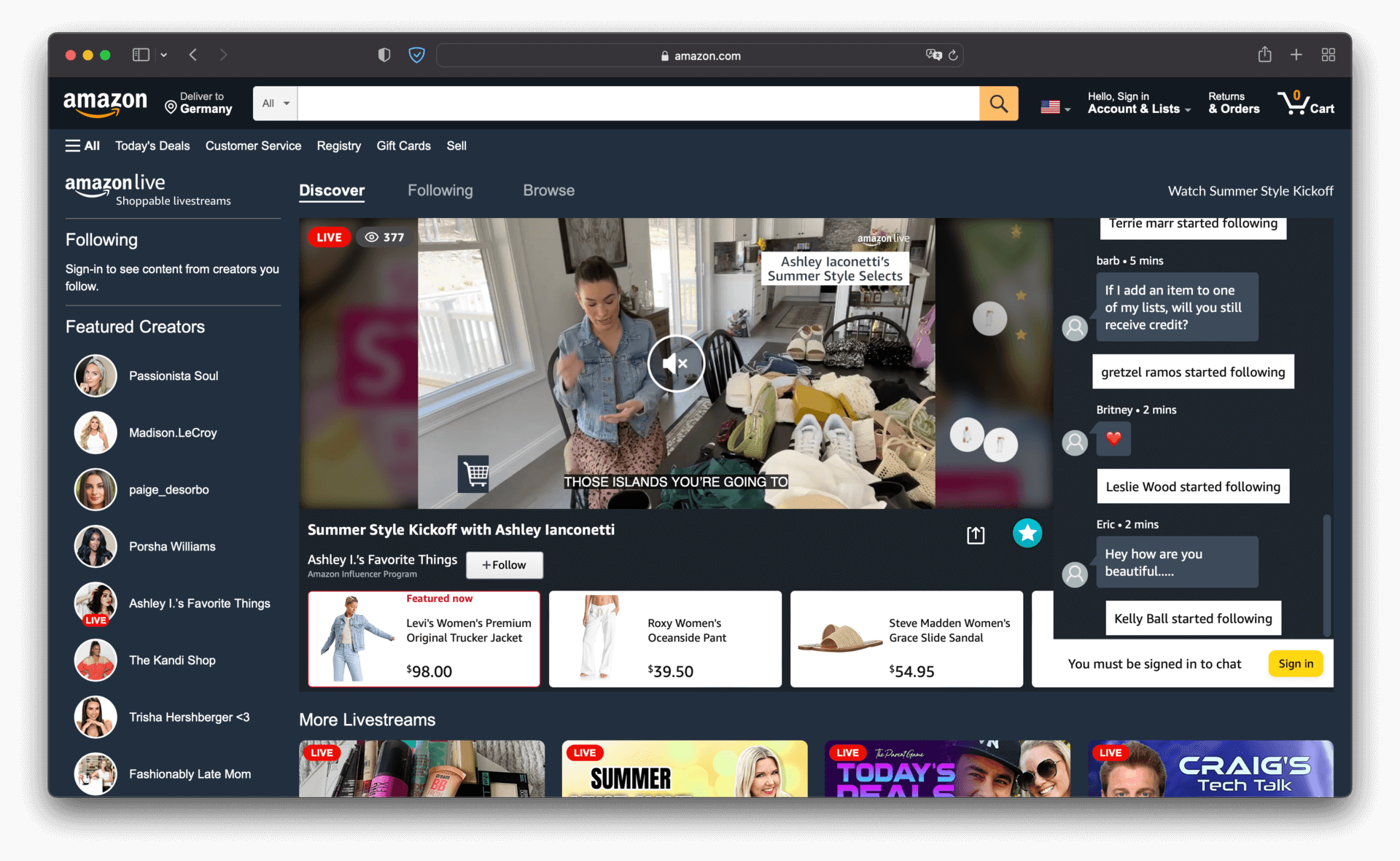Click the privacy report shield icon
This screenshot has width=1400, height=861.
[x=384, y=55]
